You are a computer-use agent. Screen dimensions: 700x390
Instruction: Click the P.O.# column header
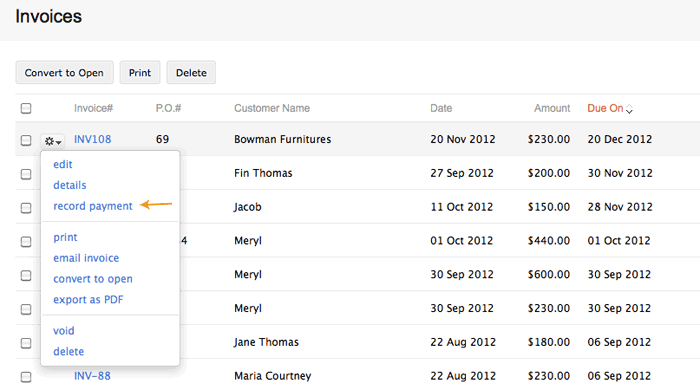[168, 108]
